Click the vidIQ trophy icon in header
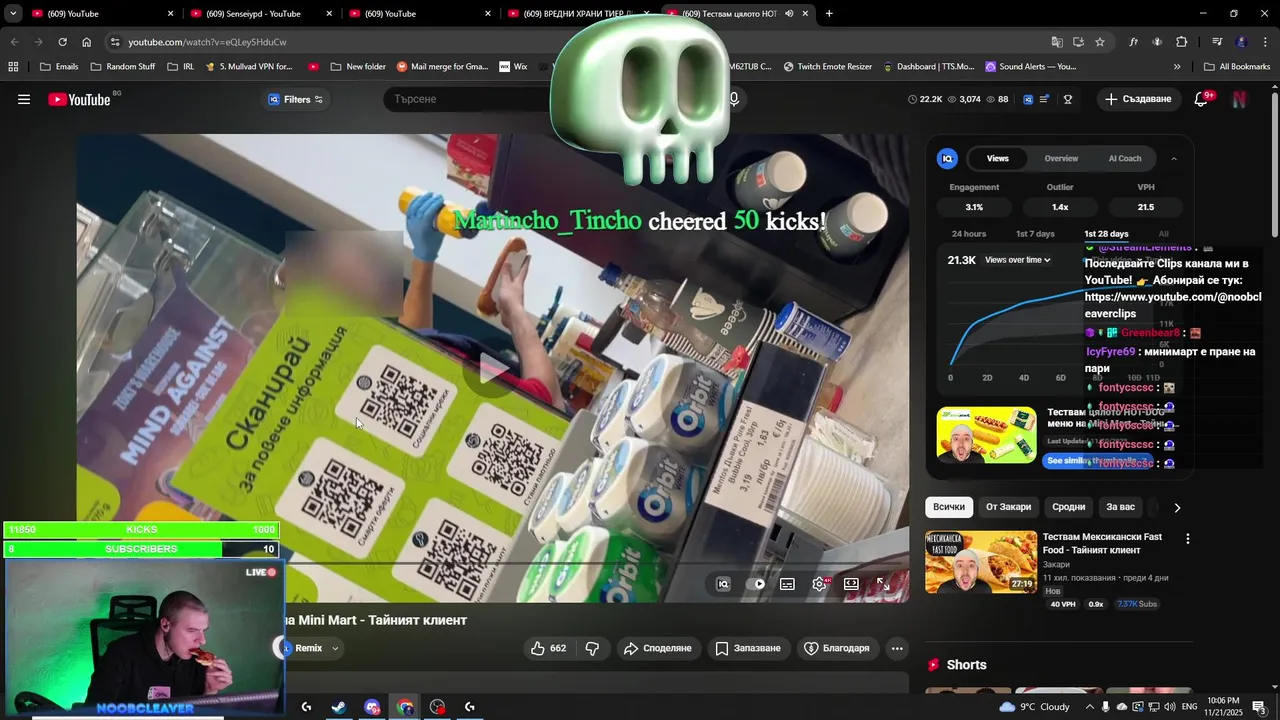1280x720 pixels. pos(1068,99)
